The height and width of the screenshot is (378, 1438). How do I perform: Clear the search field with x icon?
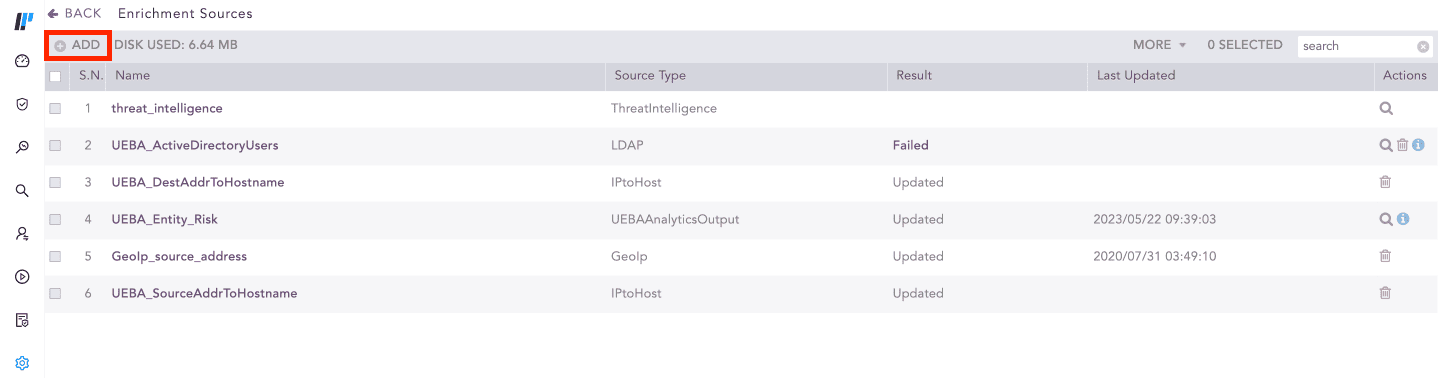pyautogui.click(x=1423, y=46)
